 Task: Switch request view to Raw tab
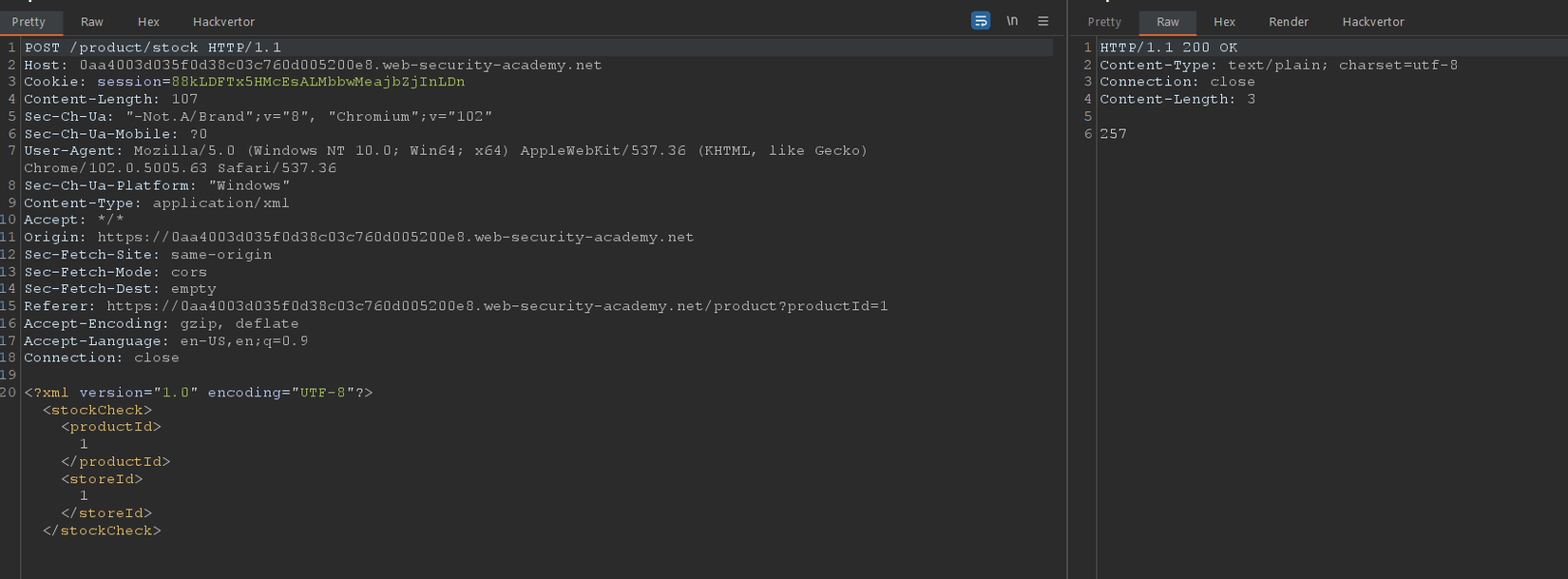pyautogui.click(x=92, y=22)
